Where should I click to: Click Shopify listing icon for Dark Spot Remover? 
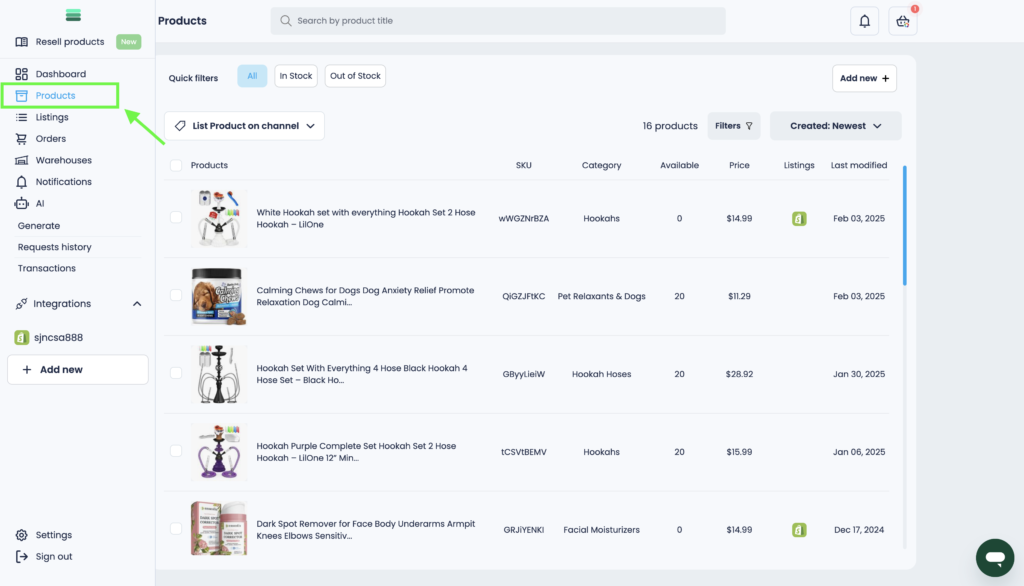799,529
